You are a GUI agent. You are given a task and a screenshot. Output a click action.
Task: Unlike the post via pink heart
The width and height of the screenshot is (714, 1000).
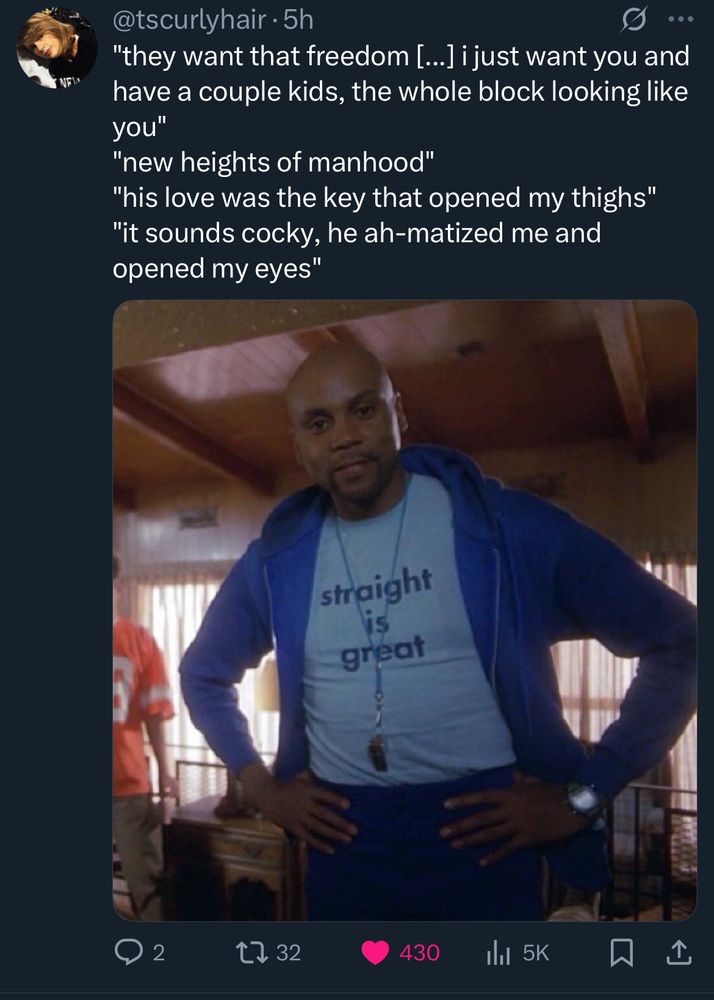point(375,953)
